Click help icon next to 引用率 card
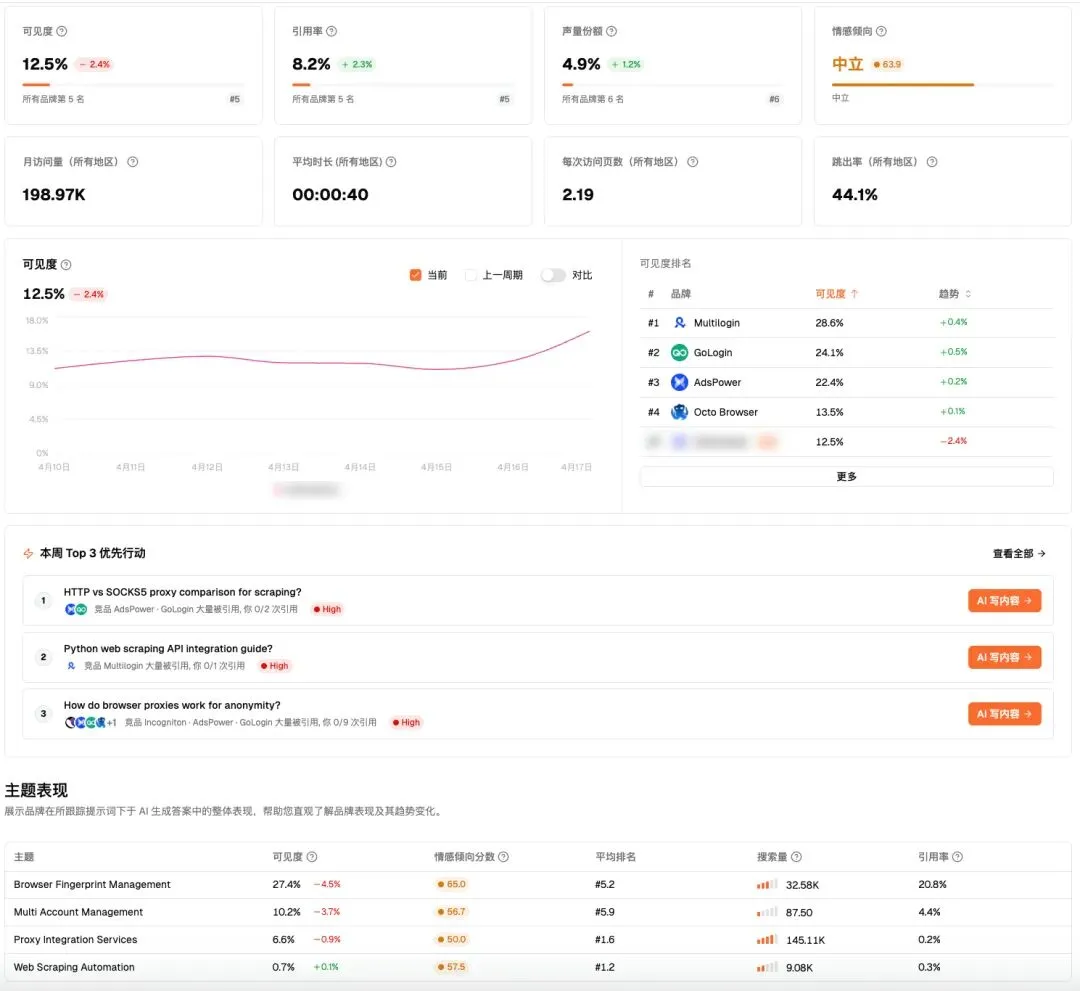This screenshot has height=991, width=1080. (x=331, y=31)
